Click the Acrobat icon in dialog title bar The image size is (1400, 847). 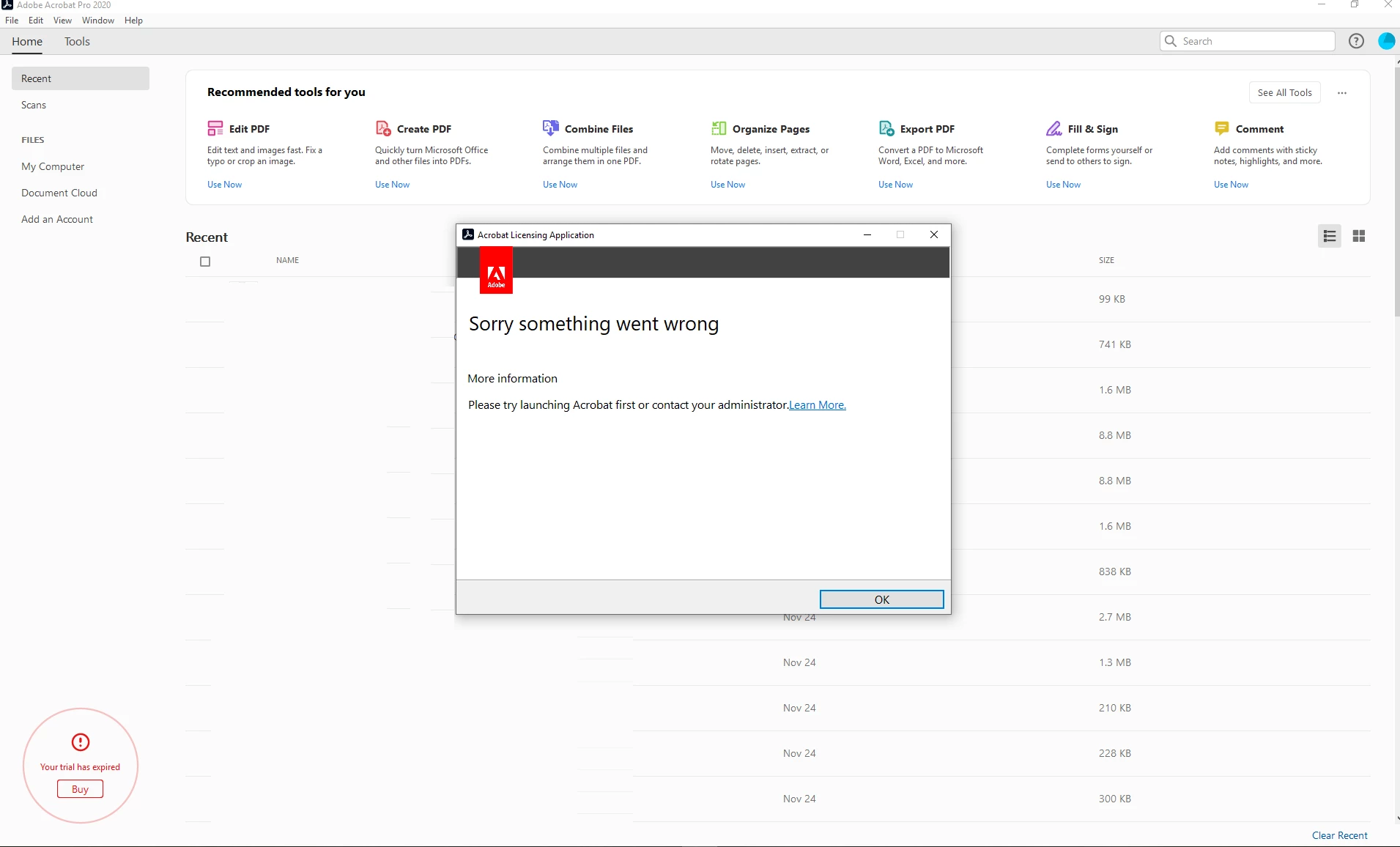468,234
